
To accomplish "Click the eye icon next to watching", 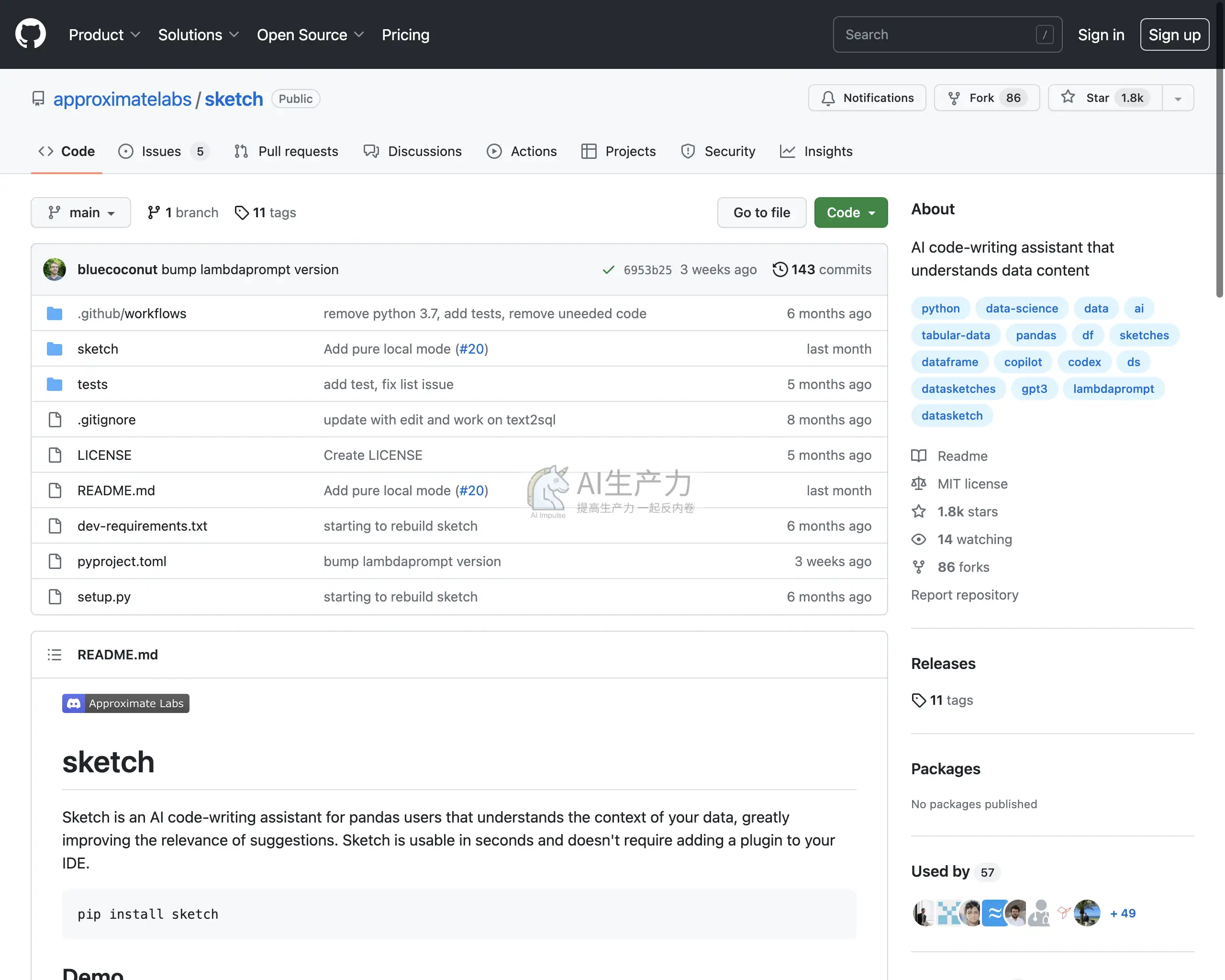I will coord(919,539).
